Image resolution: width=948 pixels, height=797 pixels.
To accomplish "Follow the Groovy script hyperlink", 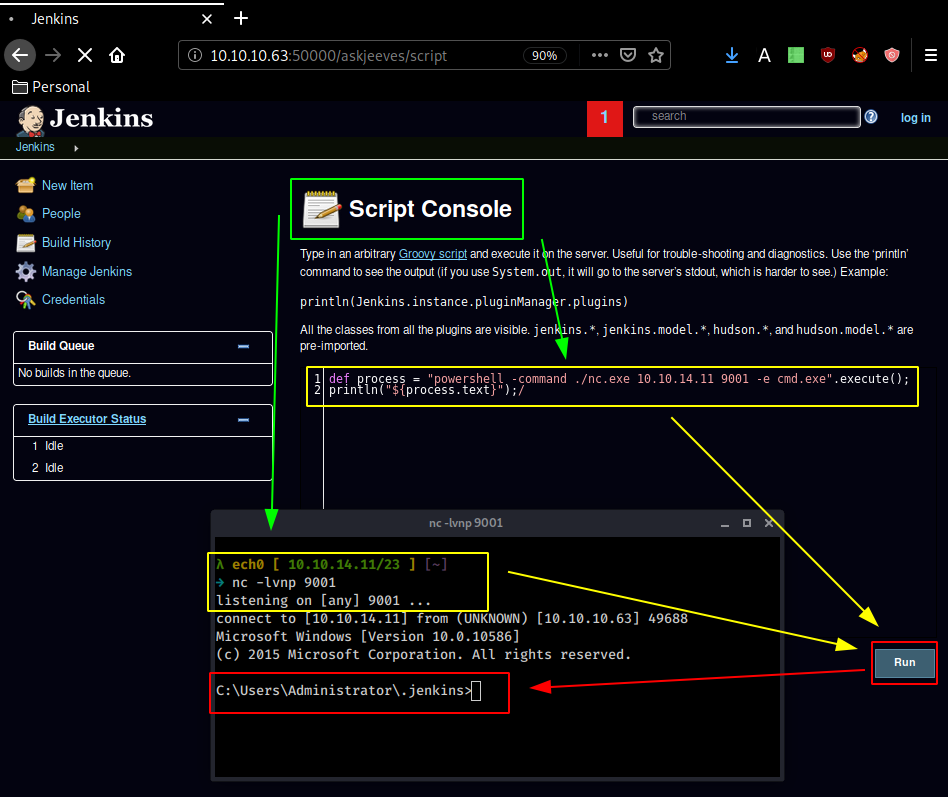I will 433,254.
